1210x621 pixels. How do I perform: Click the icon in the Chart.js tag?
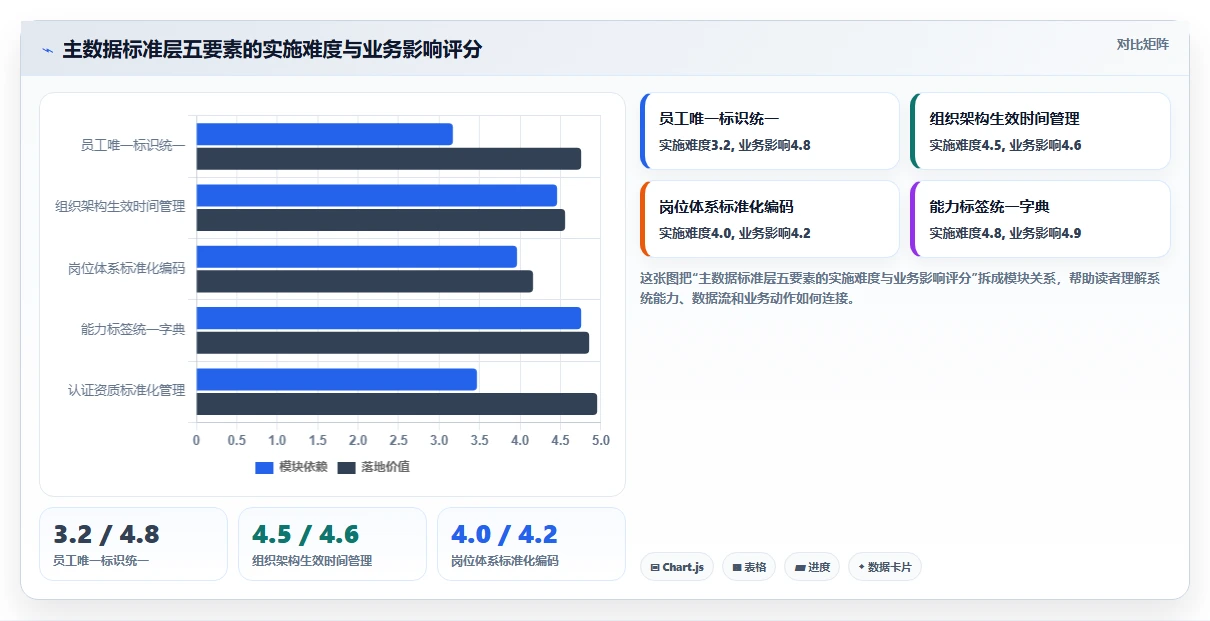[655, 567]
